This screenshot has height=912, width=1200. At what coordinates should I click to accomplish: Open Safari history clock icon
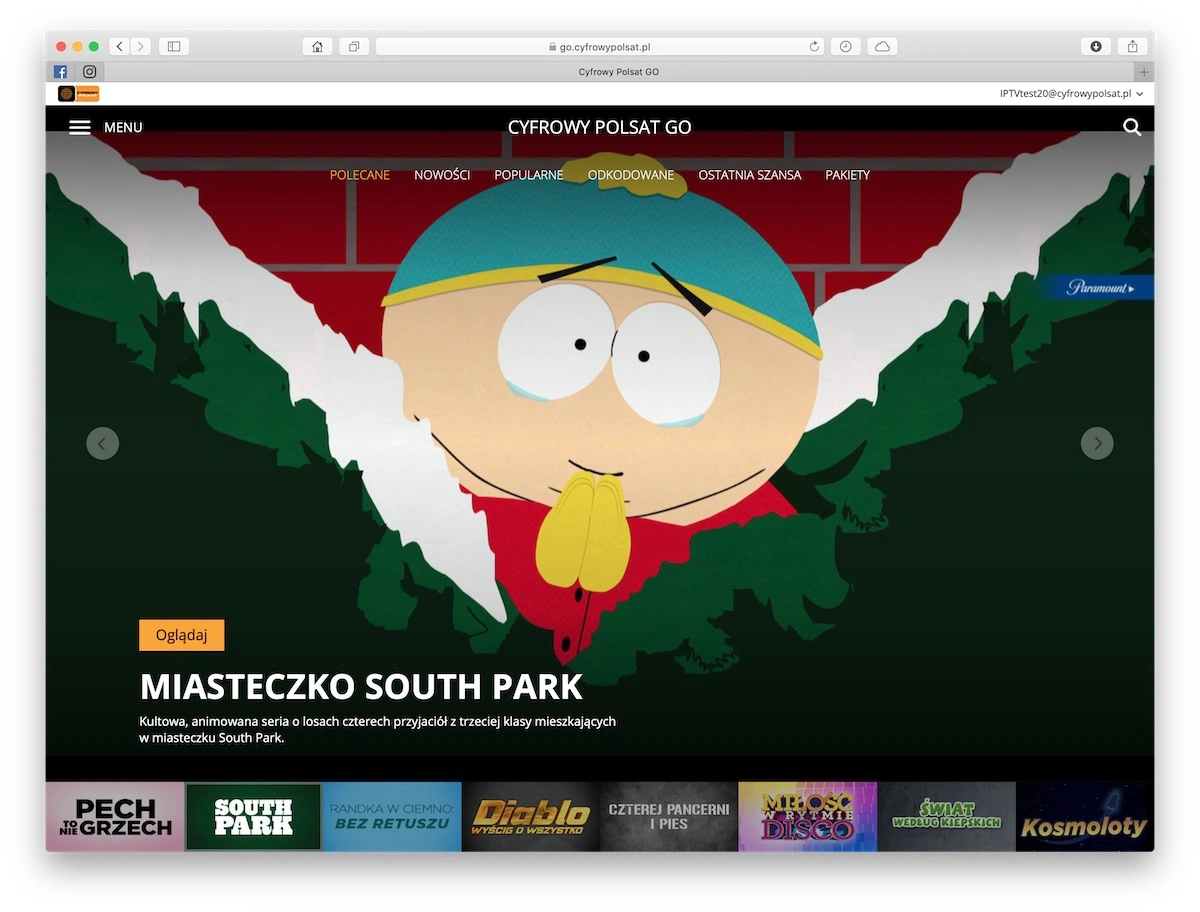845,46
